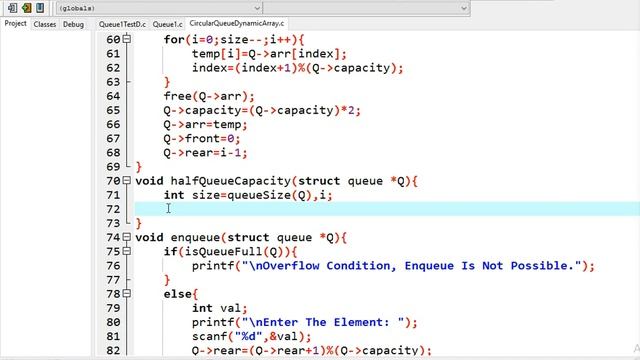Switch to the Classes sidebar tab
The image size is (640, 360).
coord(45,24)
